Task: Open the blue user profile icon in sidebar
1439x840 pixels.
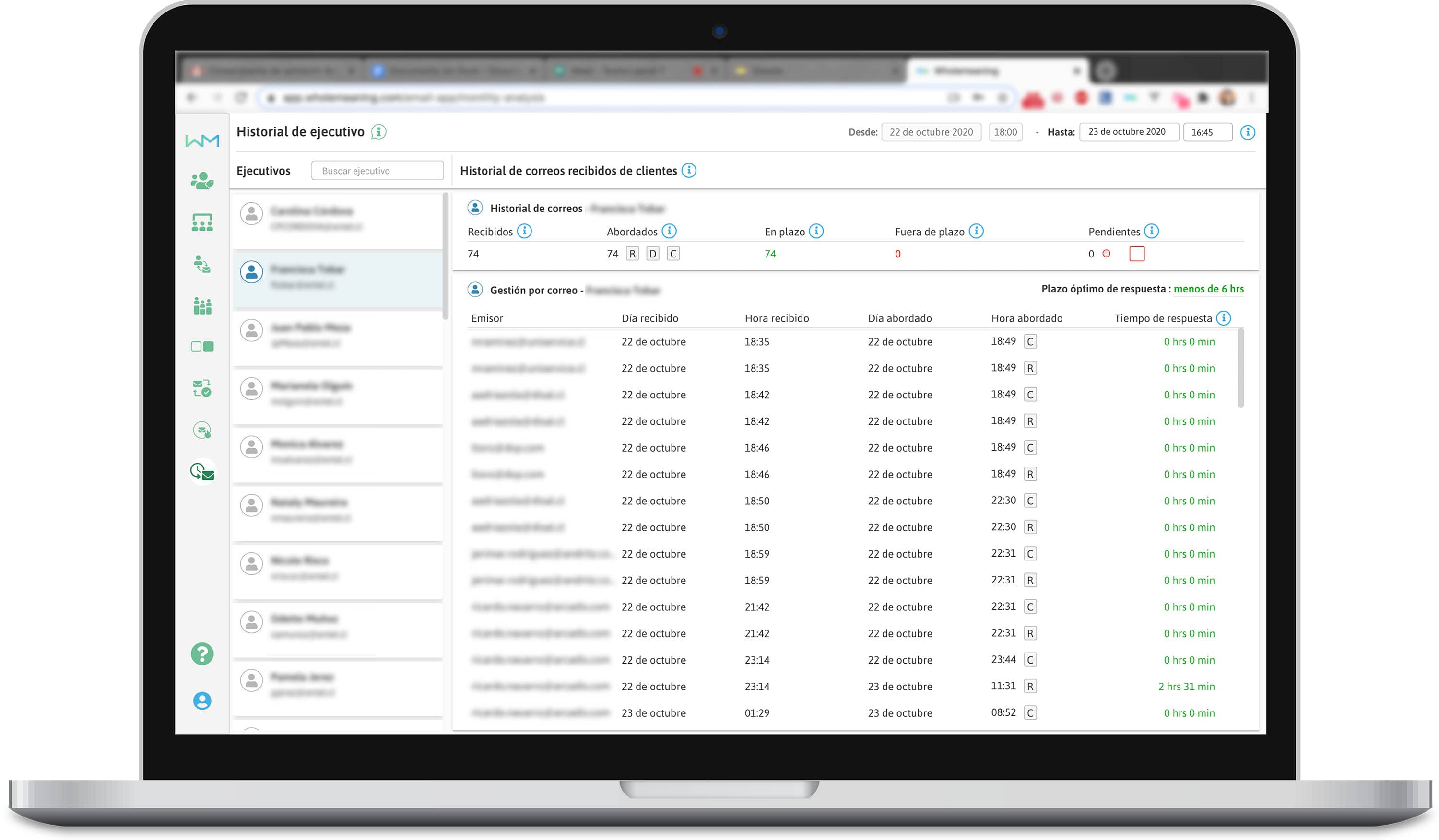Action: point(202,701)
